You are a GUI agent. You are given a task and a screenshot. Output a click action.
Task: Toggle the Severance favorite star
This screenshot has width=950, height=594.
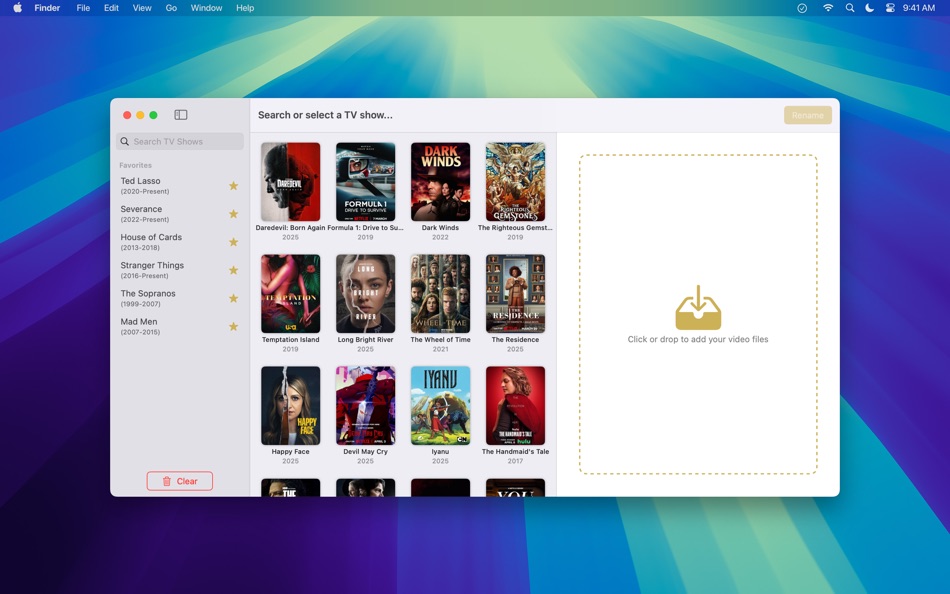point(233,214)
